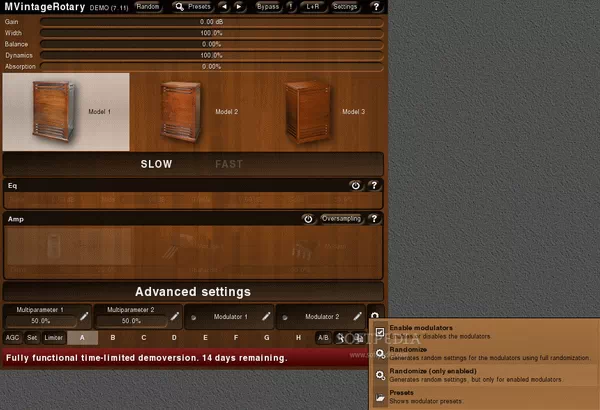Toggle the Eq section power icon

click(355, 186)
